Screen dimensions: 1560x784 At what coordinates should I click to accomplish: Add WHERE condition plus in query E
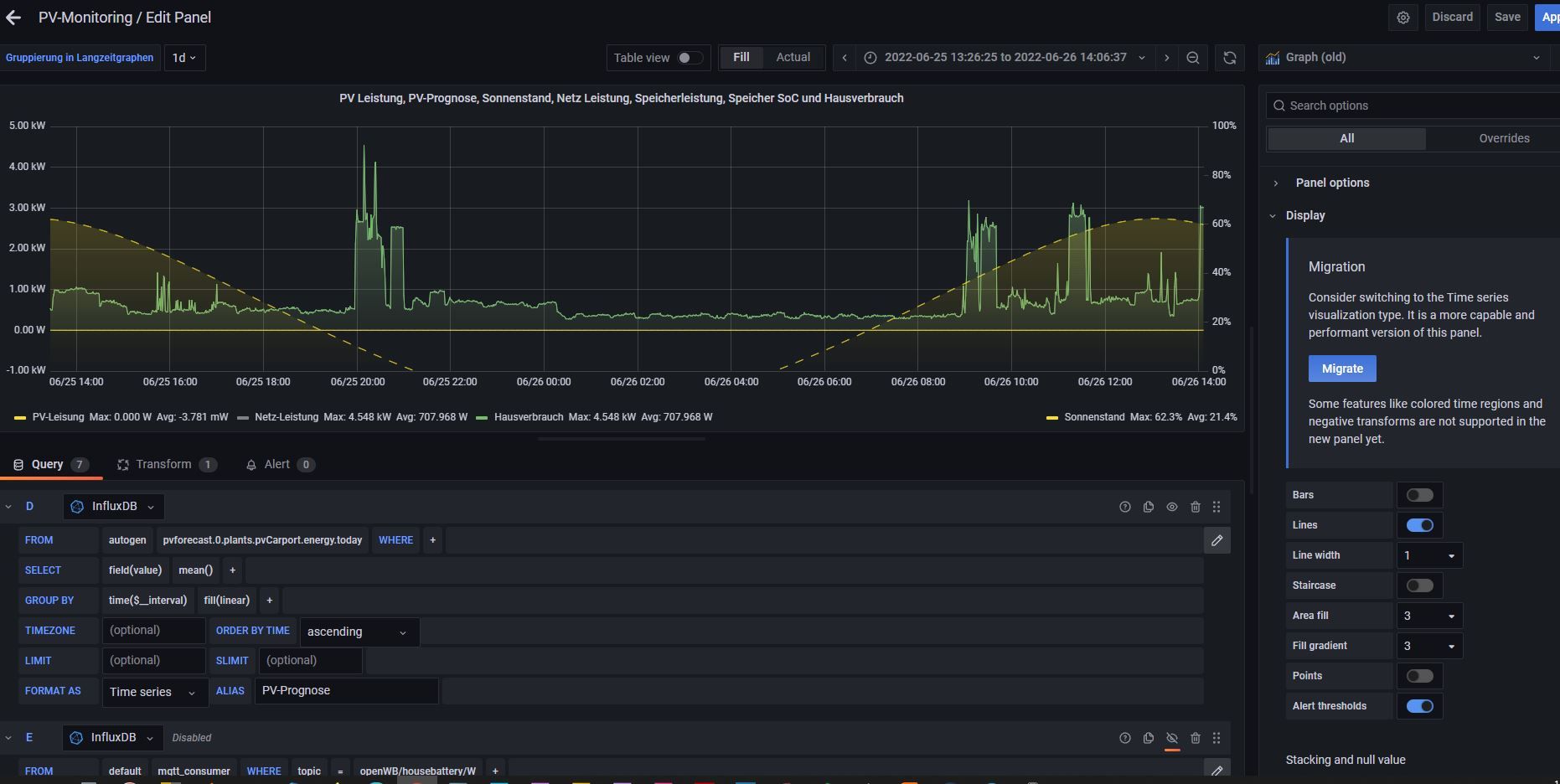(x=496, y=771)
